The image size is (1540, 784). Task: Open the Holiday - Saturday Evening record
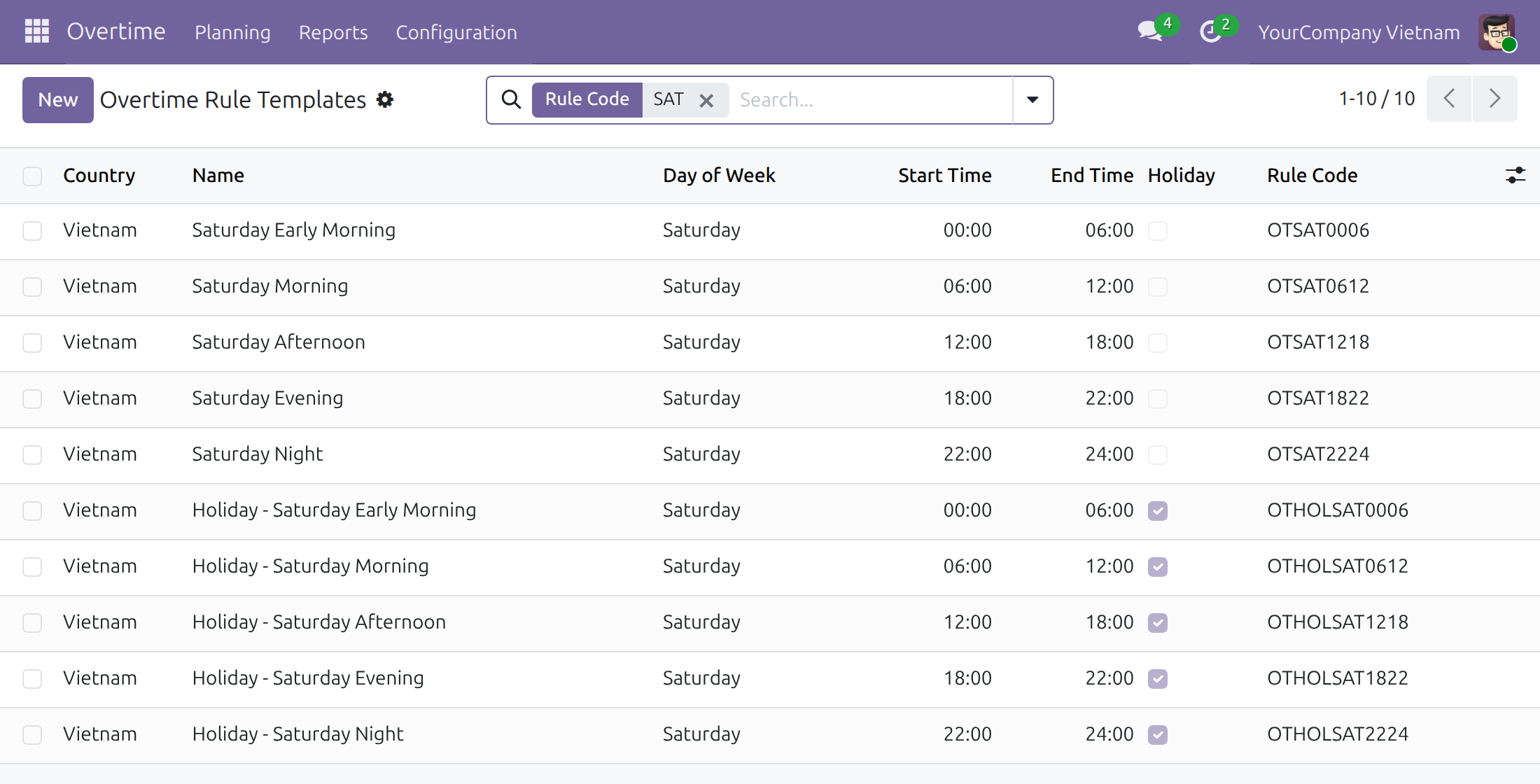coord(308,678)
